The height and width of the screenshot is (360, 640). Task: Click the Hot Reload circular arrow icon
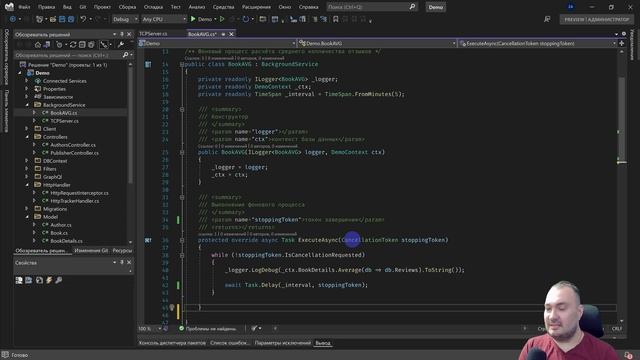tap(245, 19)
